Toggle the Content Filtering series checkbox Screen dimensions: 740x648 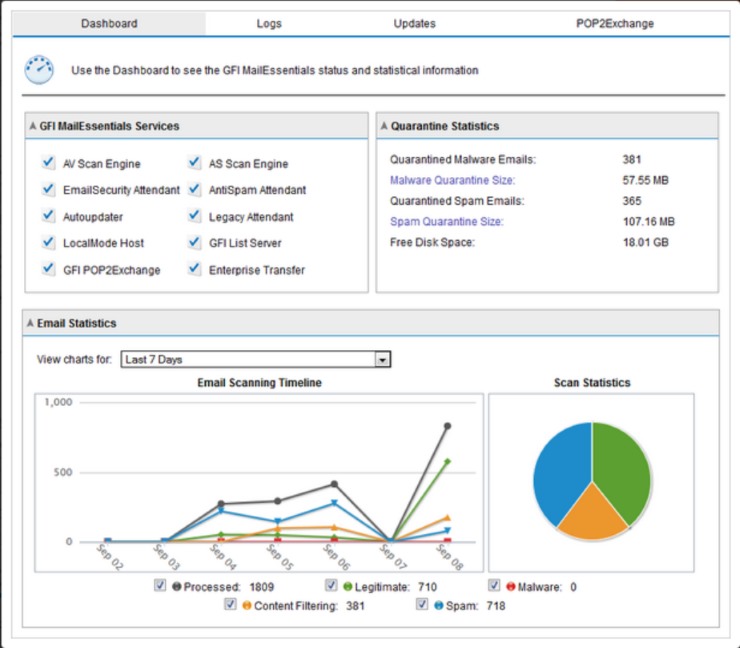[230, 604]
